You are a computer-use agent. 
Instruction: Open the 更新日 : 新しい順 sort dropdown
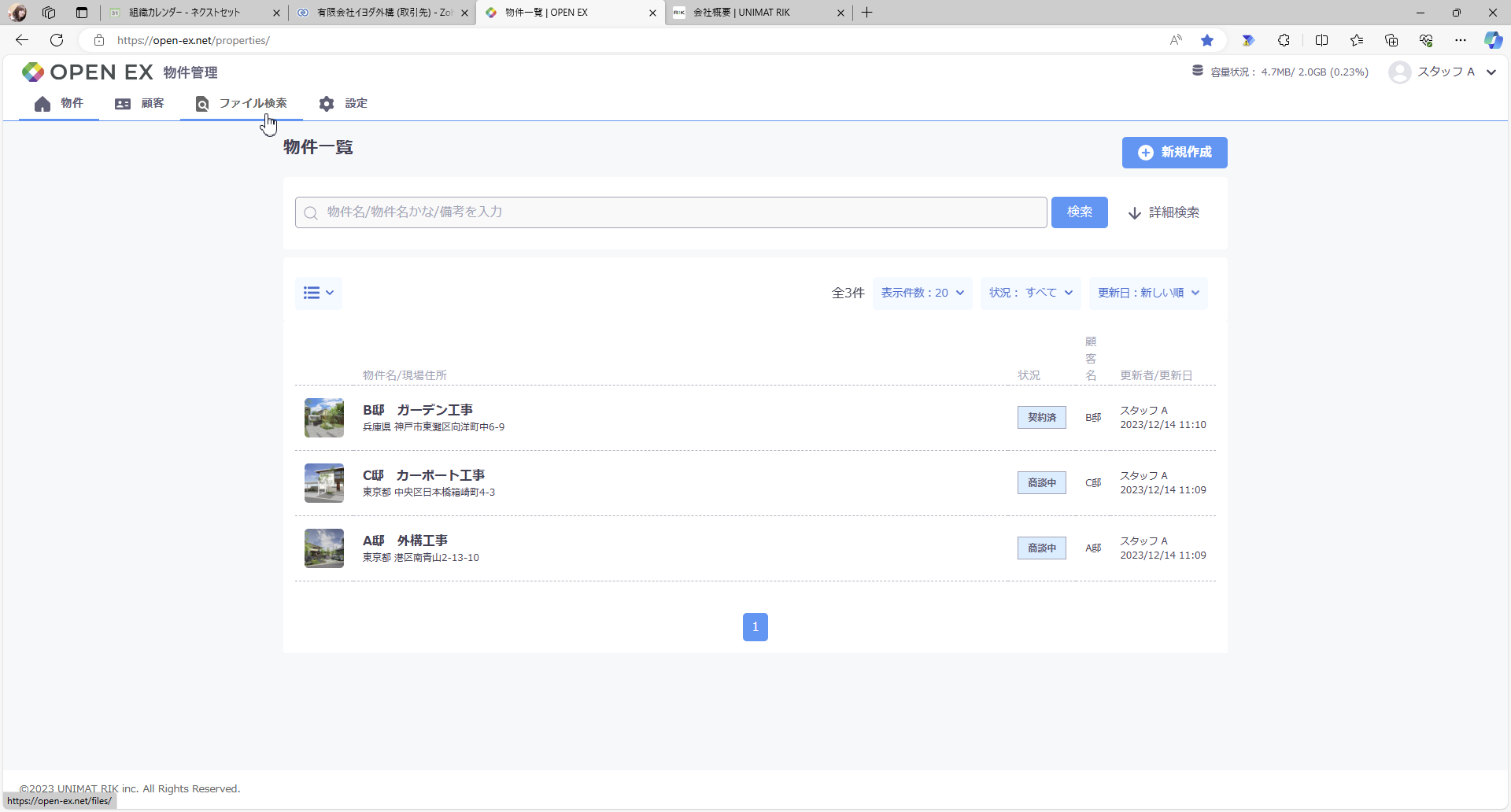coord(1148,293)
